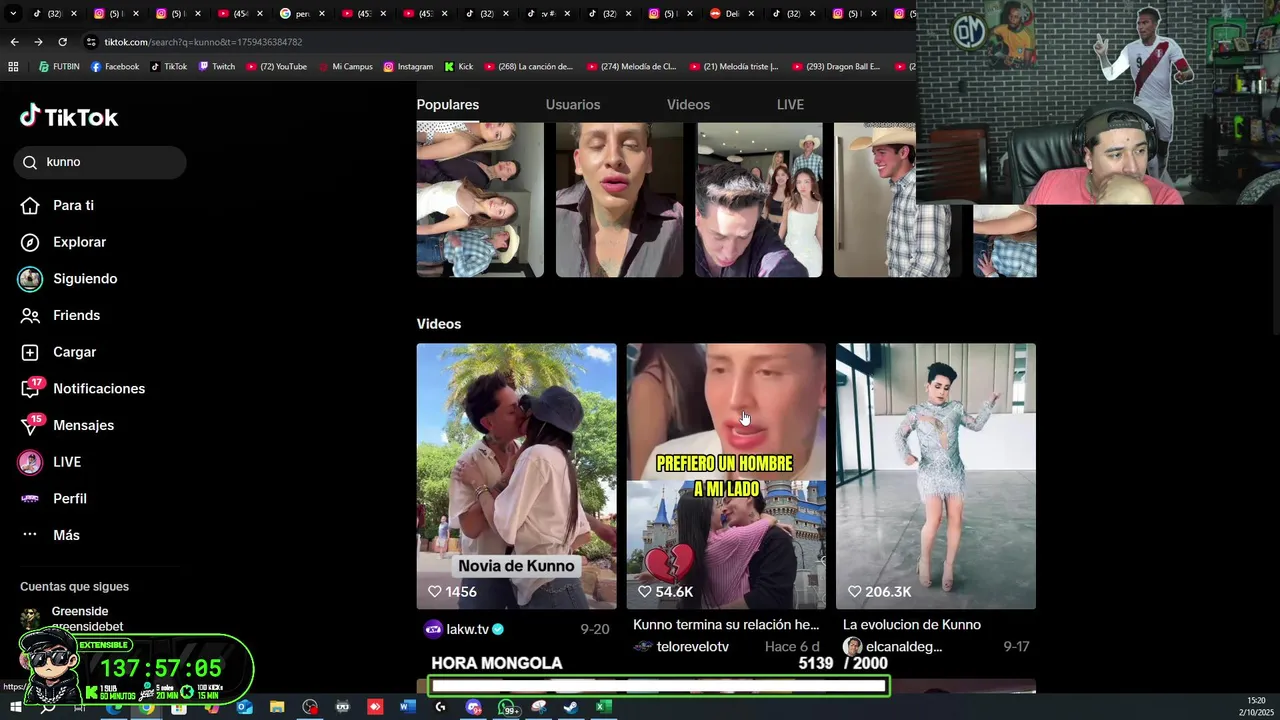This screenshot has height=720, width=1280.
Task: Open the Facebook bookmark
Action: 115,67
